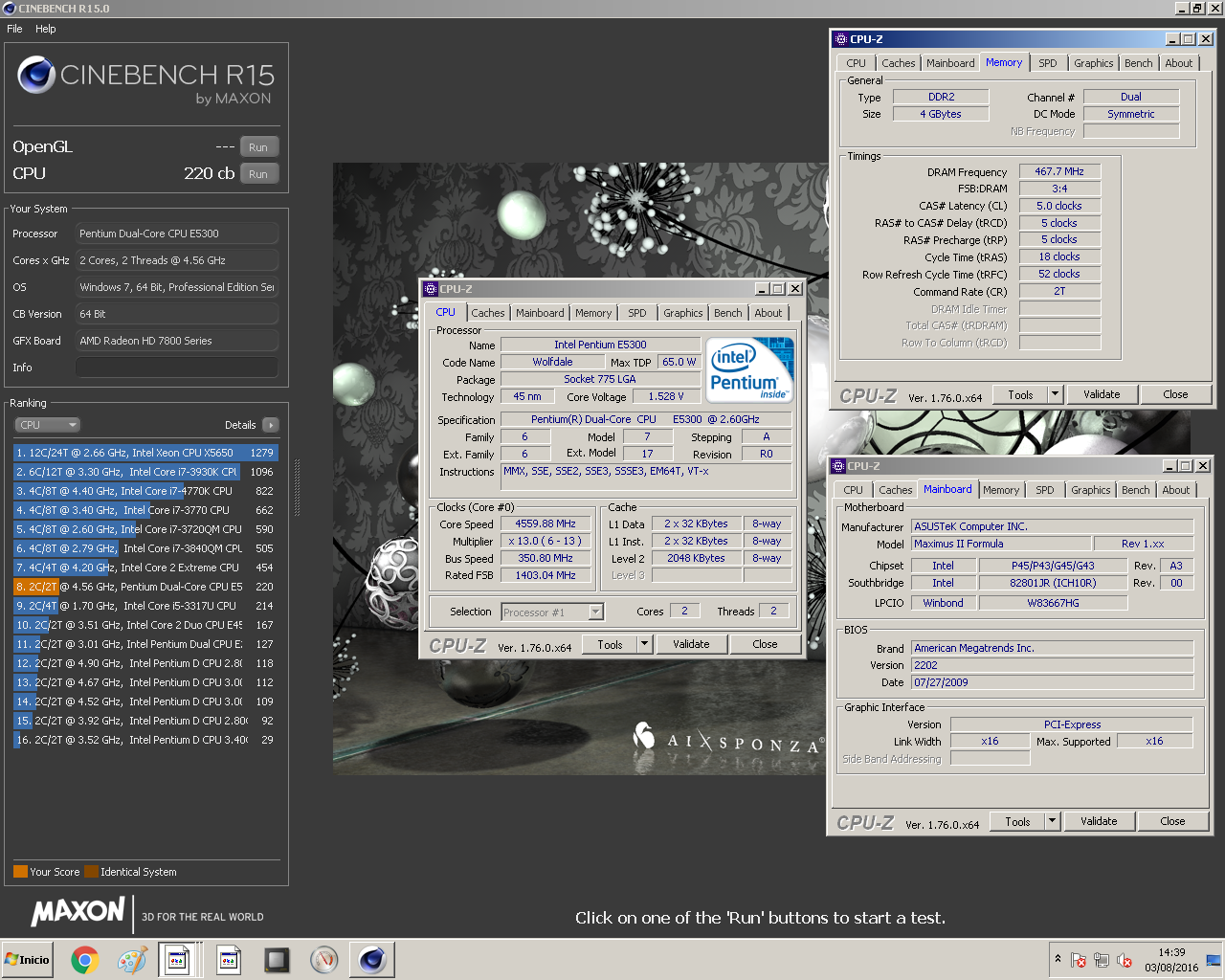The width and height of the screenshot is (1225, 980).
Task: Click Validate in Memory window
Action: [x=1102, y=394]
